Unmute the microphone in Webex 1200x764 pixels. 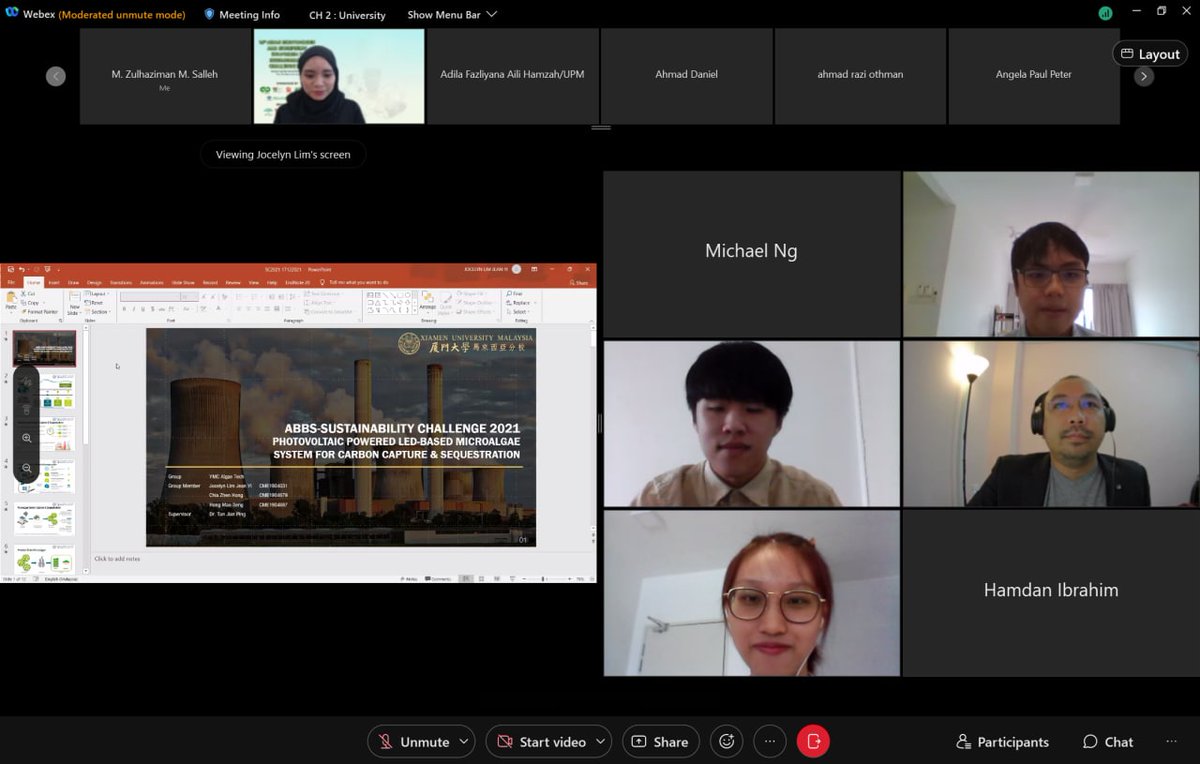(413, 741)
